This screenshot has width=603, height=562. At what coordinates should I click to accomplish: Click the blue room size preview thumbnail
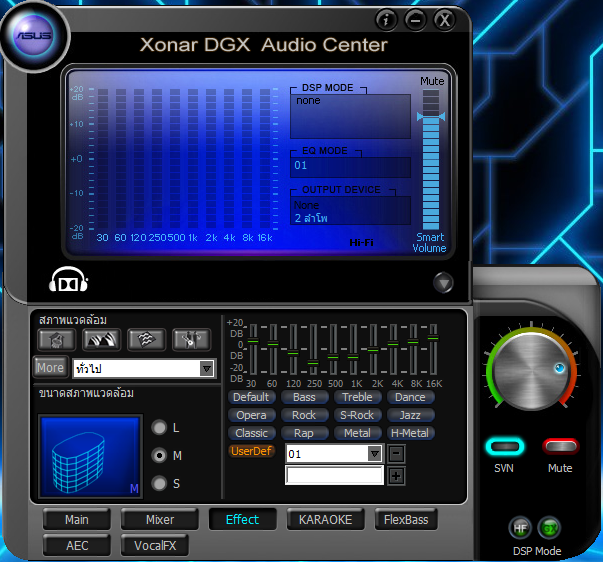[90, 456]
